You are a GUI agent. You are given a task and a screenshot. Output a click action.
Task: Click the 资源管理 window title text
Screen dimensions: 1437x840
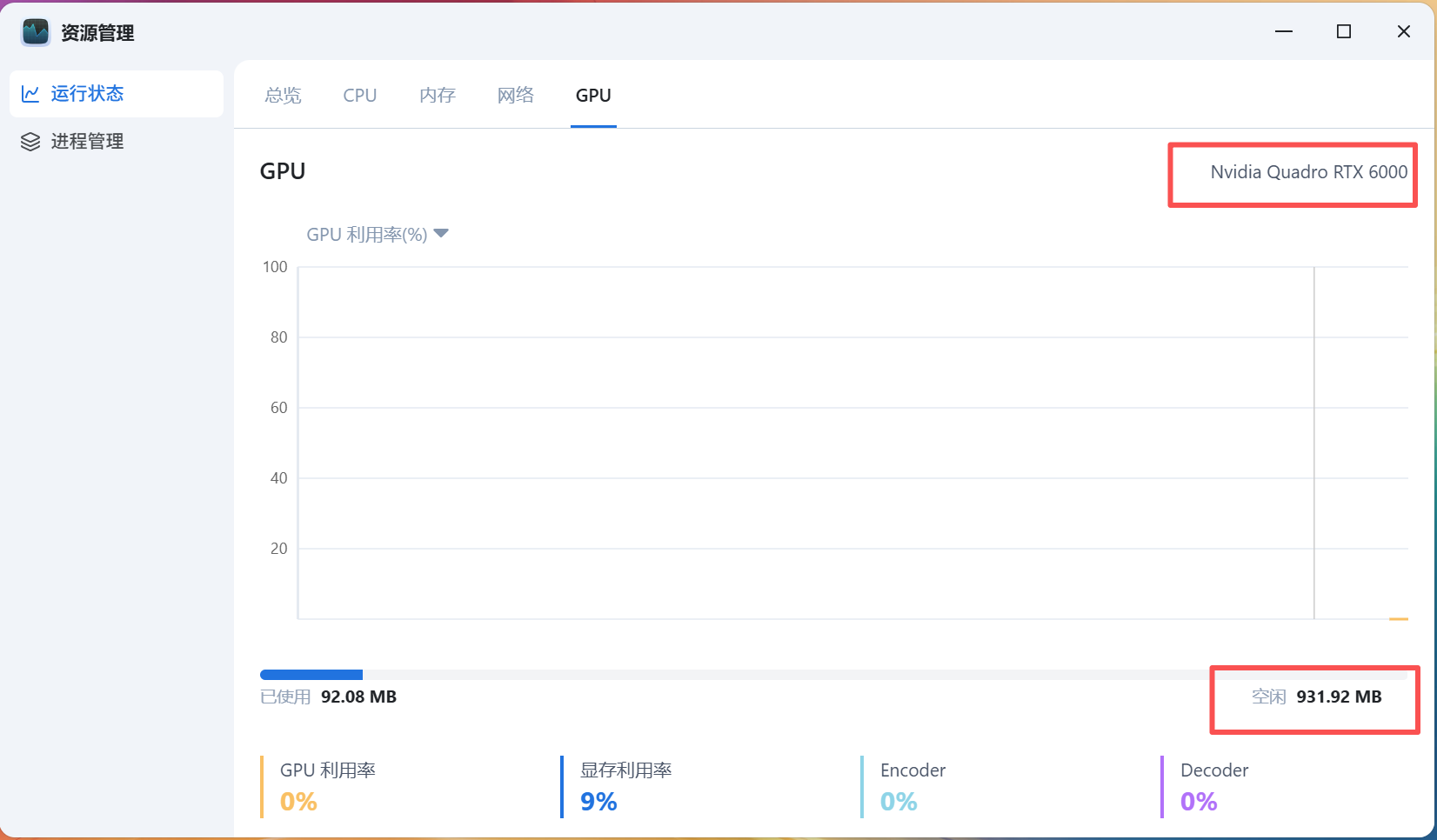[97, 33]
